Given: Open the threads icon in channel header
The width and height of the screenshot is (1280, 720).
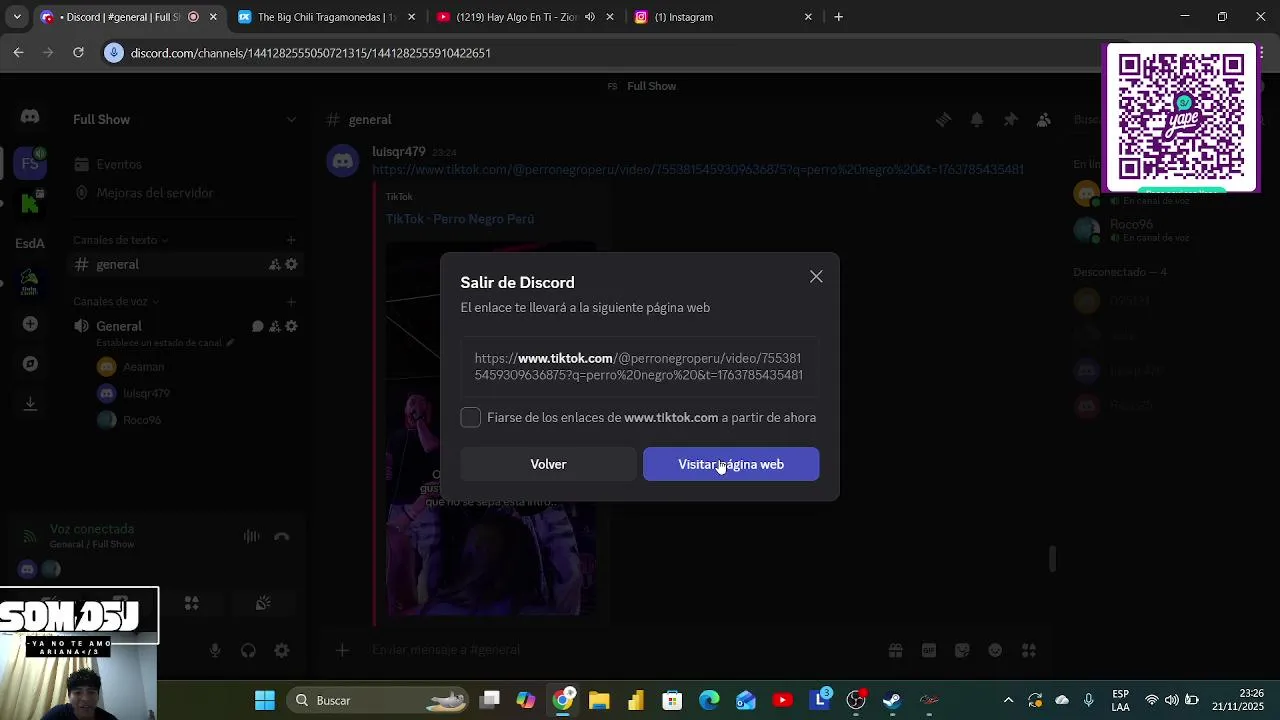Looking at the screenshot, I should tap(943, 120).
